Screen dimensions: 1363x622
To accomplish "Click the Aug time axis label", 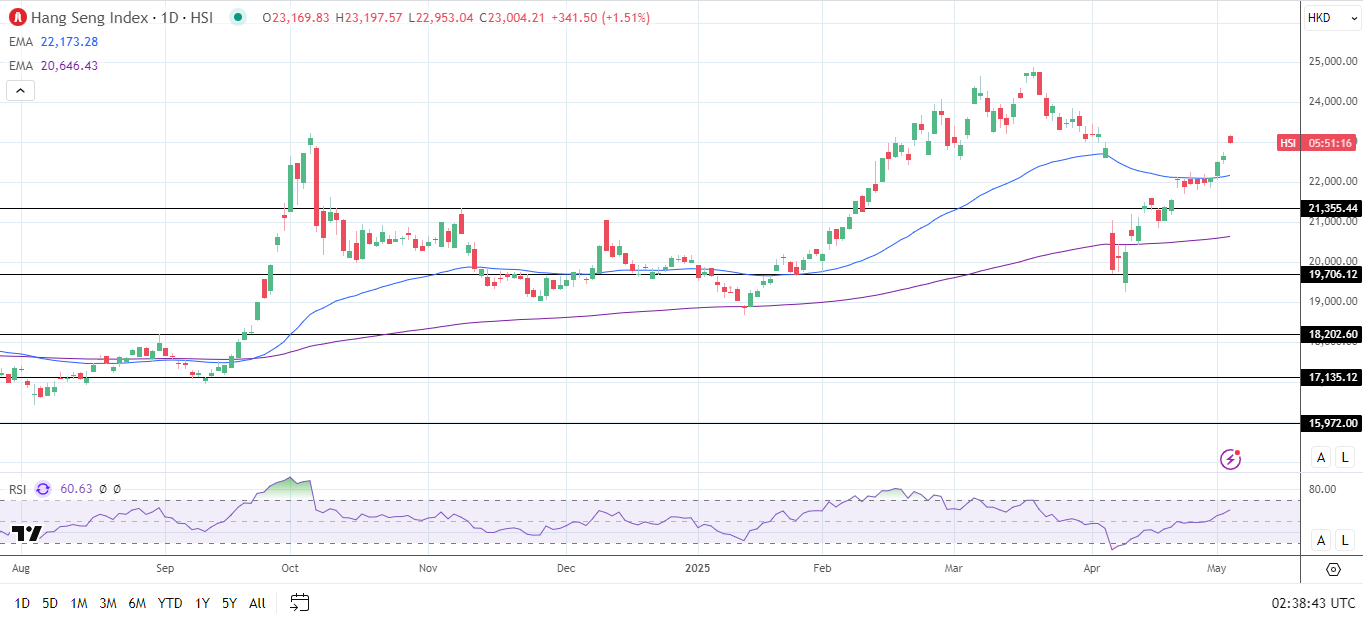I will click(20, 569).
